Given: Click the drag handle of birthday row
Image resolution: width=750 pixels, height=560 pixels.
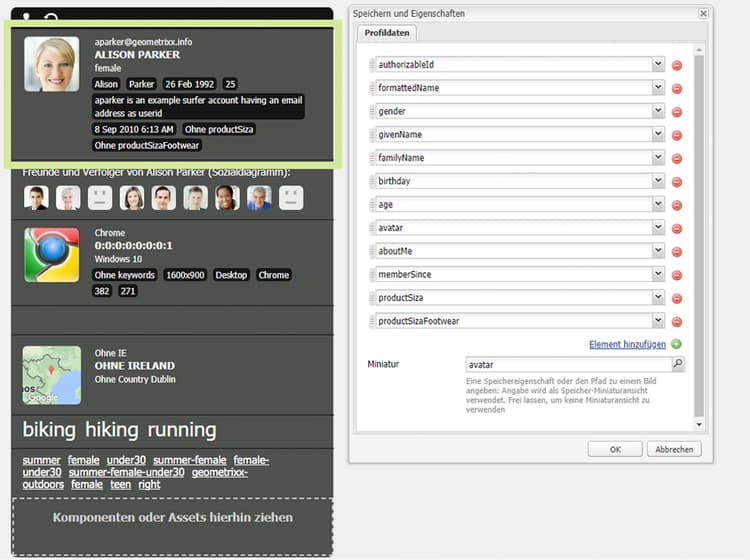Looking at the screenshot, I should tap(372, 181).
